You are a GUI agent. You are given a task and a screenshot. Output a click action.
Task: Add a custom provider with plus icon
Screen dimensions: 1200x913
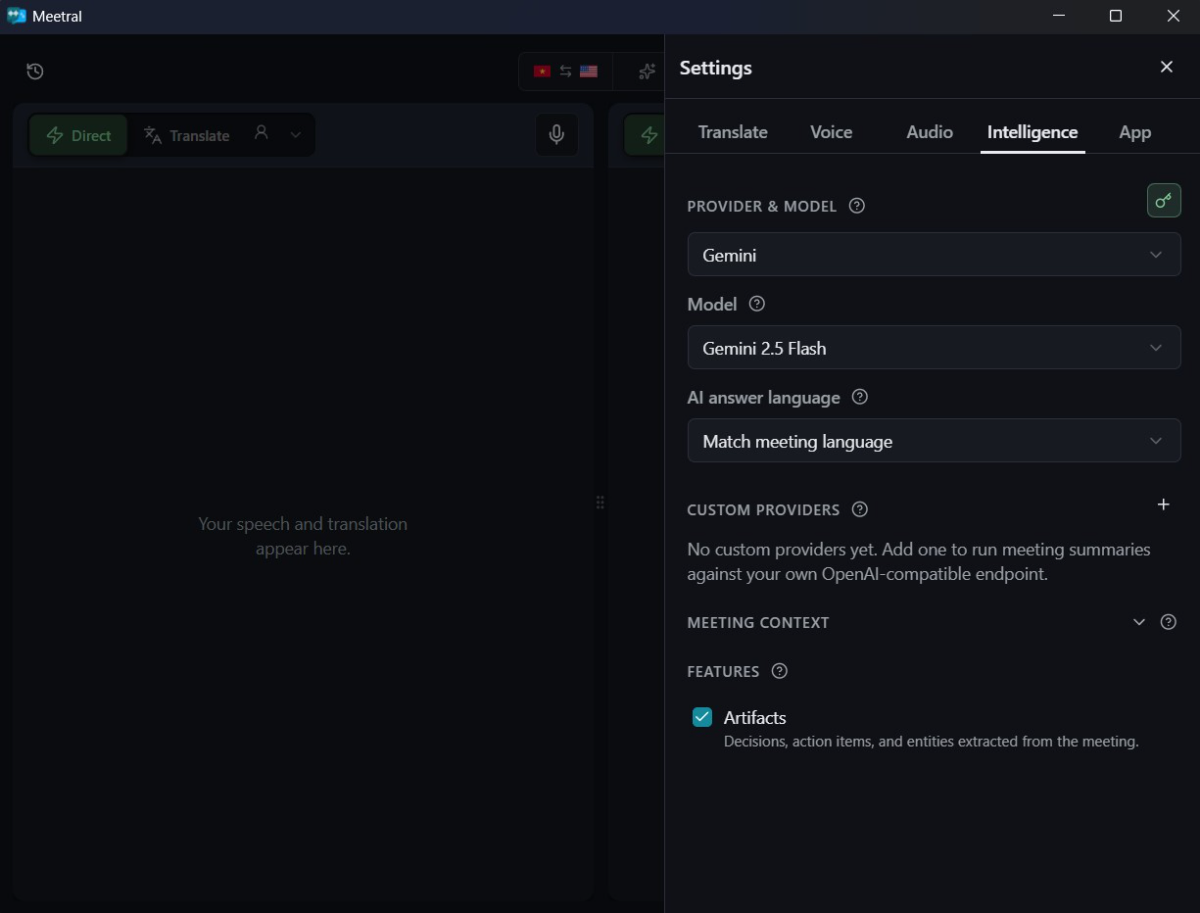click(1163, 505)
